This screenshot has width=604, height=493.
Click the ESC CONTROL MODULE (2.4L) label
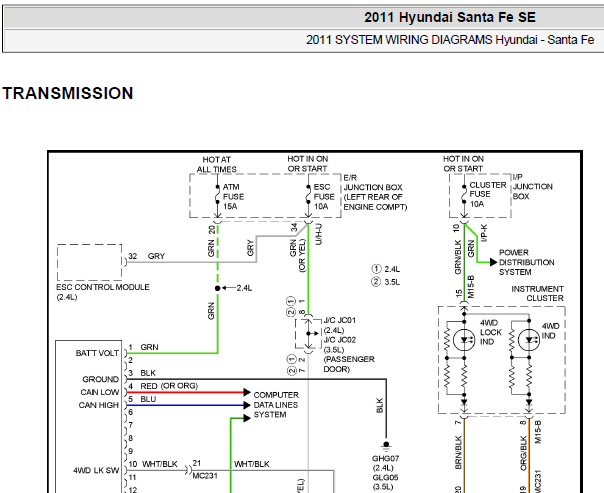[103, 292]
